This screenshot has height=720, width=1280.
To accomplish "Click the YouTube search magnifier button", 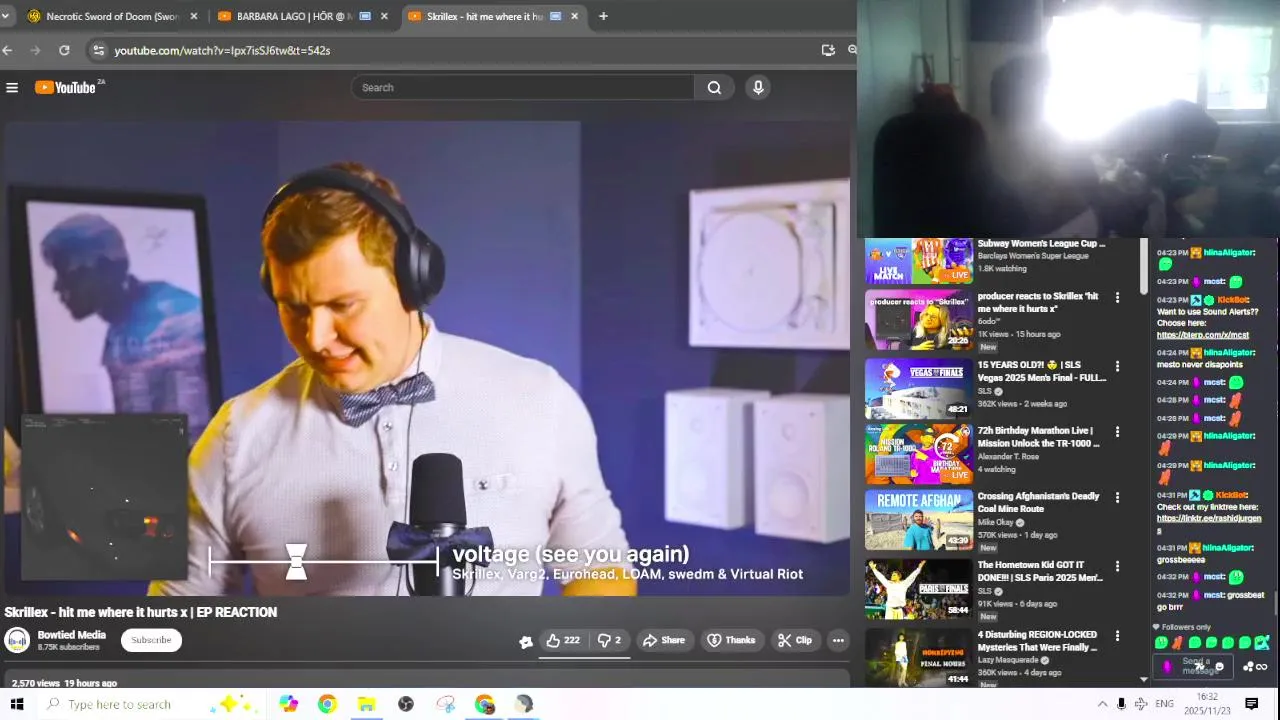I will point(714,88).
